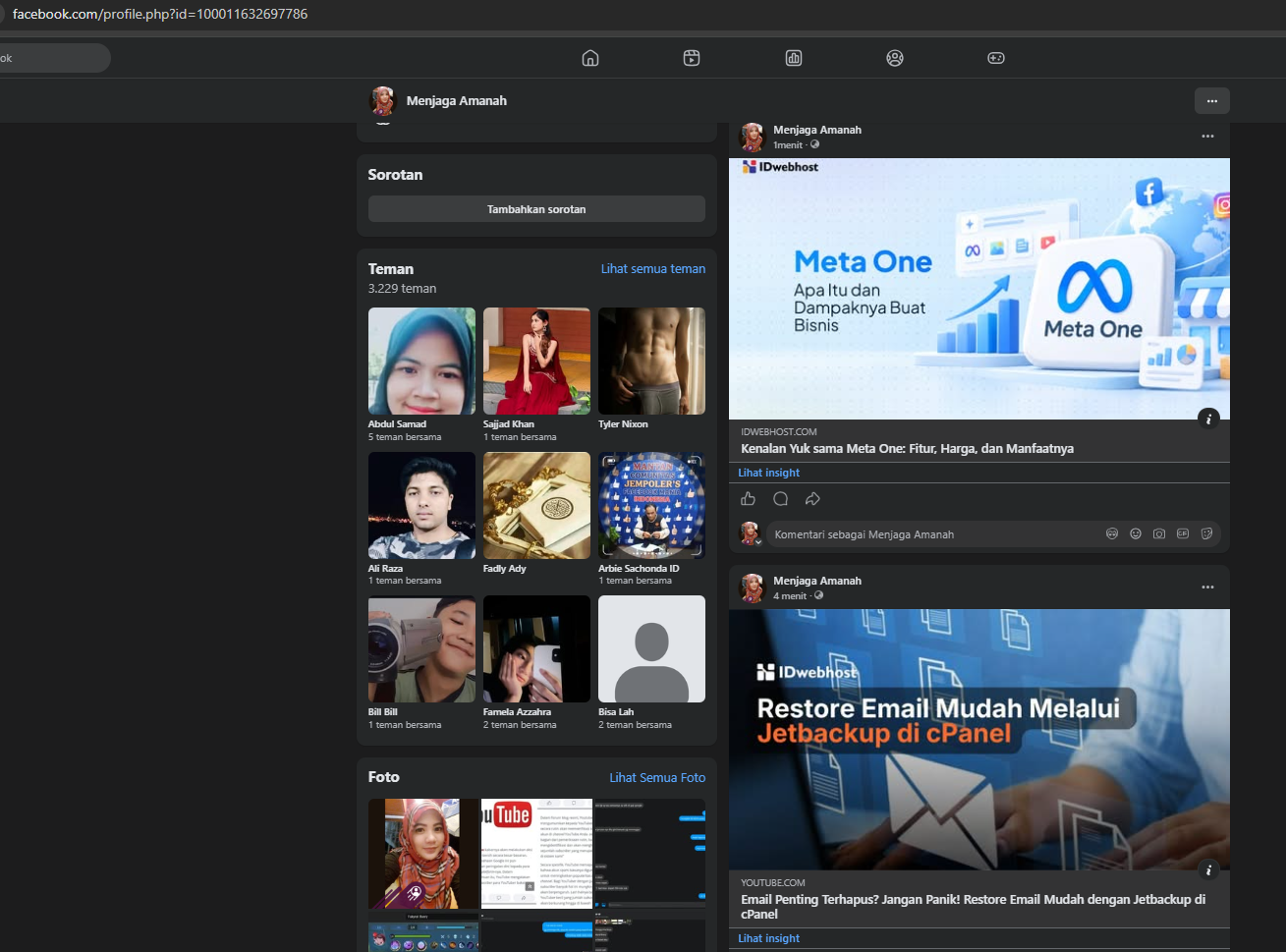Open the Reels video icon
The height and width of the screenshot is (952, 1286).
coord(692,58)
